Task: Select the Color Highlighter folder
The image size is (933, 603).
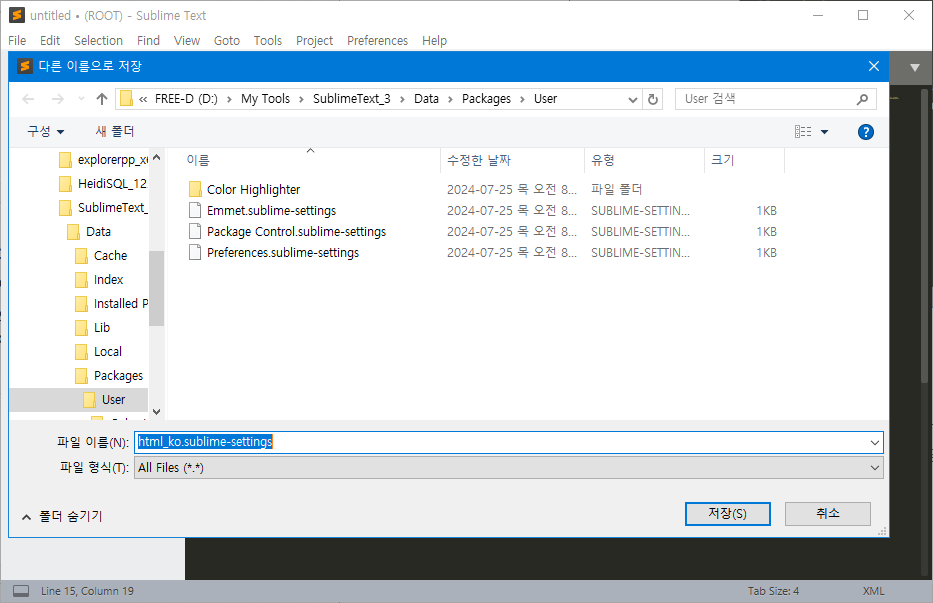Action: 253,189
